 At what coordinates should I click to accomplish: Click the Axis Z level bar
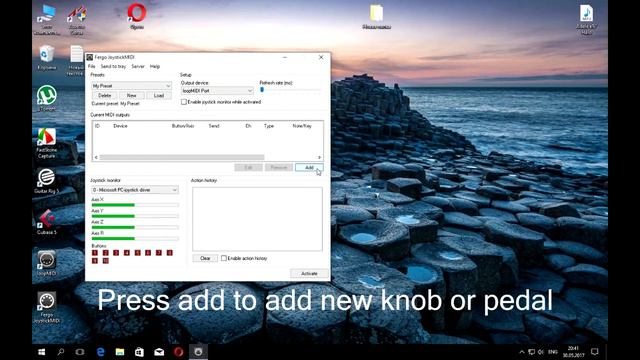[x=135, y=227]
